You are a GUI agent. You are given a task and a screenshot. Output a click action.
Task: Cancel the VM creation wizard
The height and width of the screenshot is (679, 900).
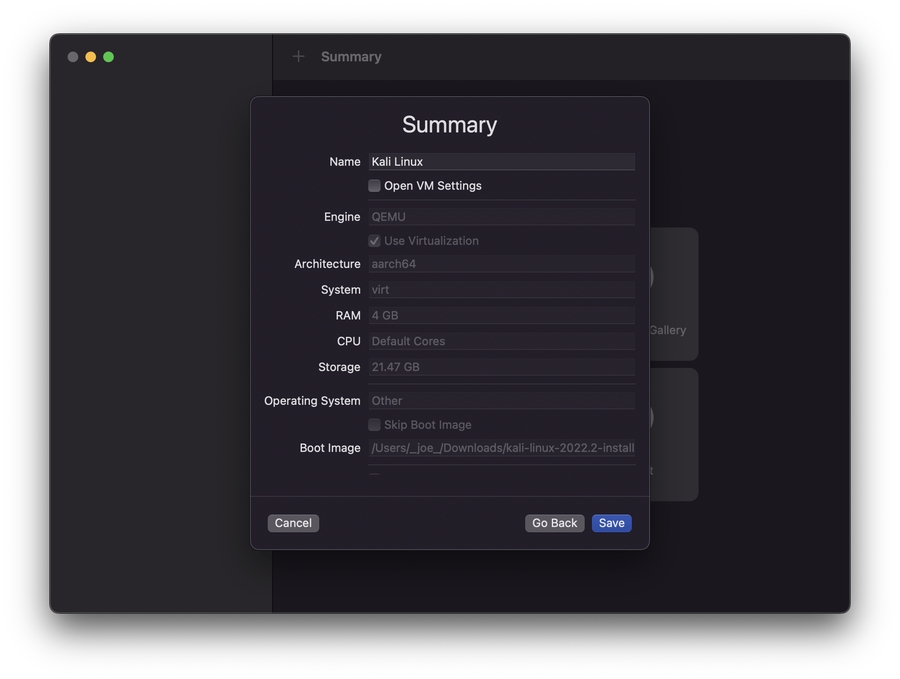click(293, 523)
